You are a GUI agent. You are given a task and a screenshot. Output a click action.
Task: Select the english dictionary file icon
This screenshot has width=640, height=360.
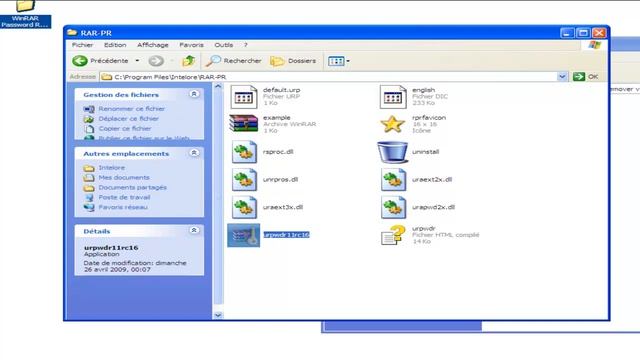click(x=393, y=97)
